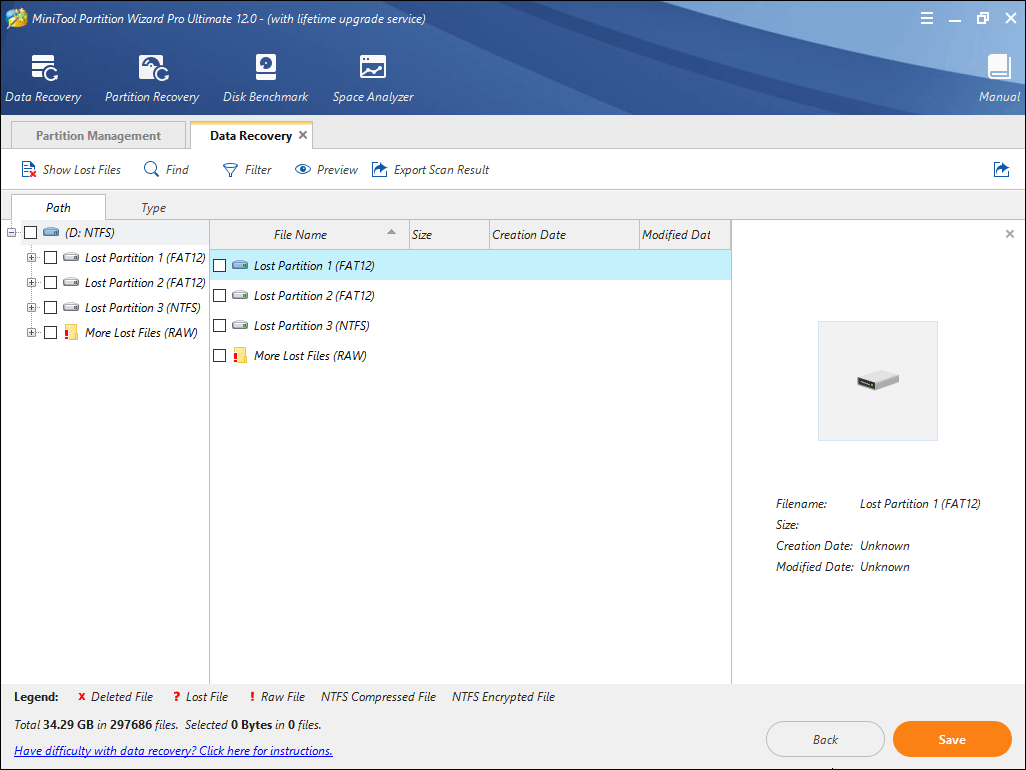Open the data recovery difficulty instructions link
This screenshot has height=770, width=1026.
[173, 751]
